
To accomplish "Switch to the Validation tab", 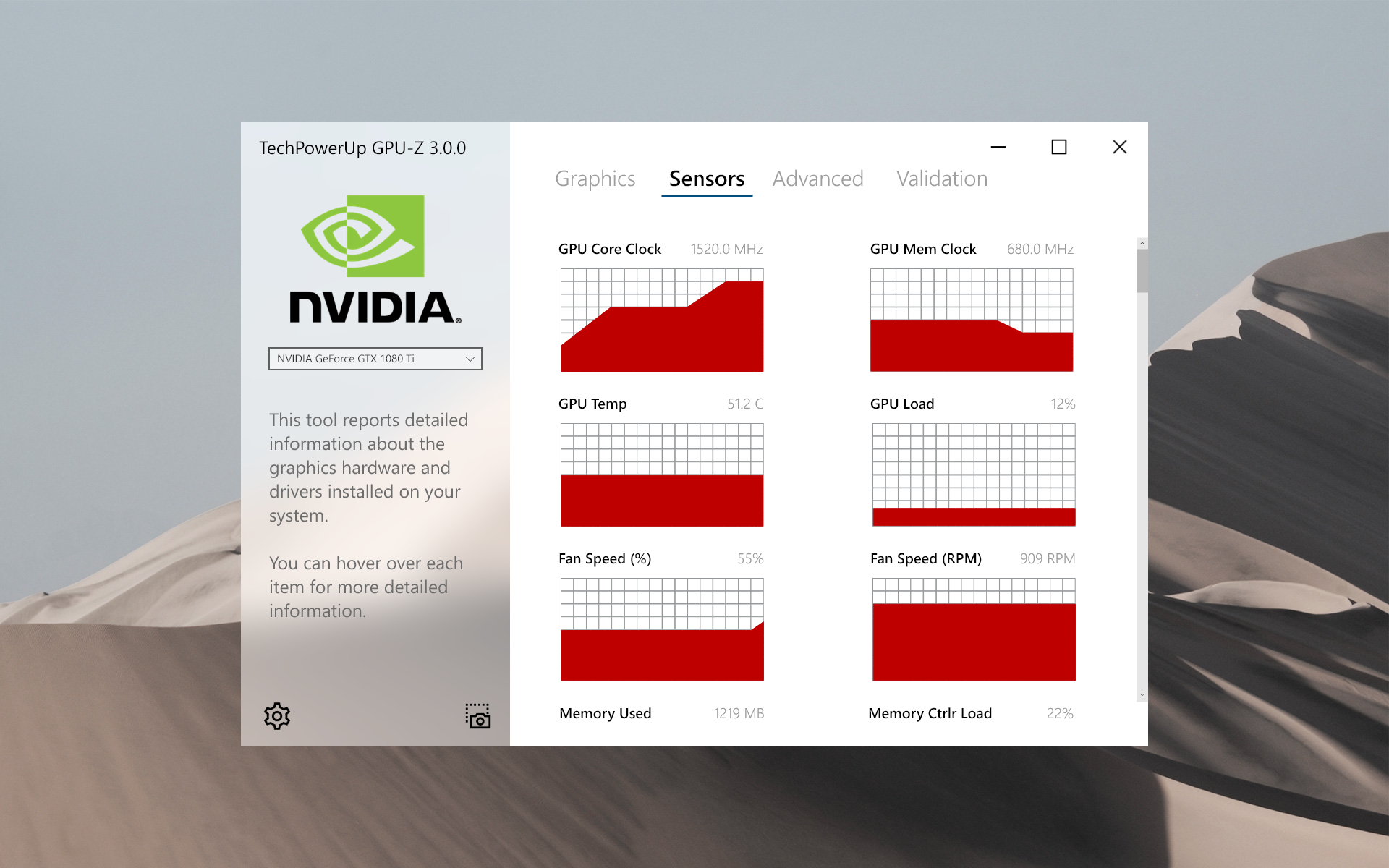I will tap(939, 178).
